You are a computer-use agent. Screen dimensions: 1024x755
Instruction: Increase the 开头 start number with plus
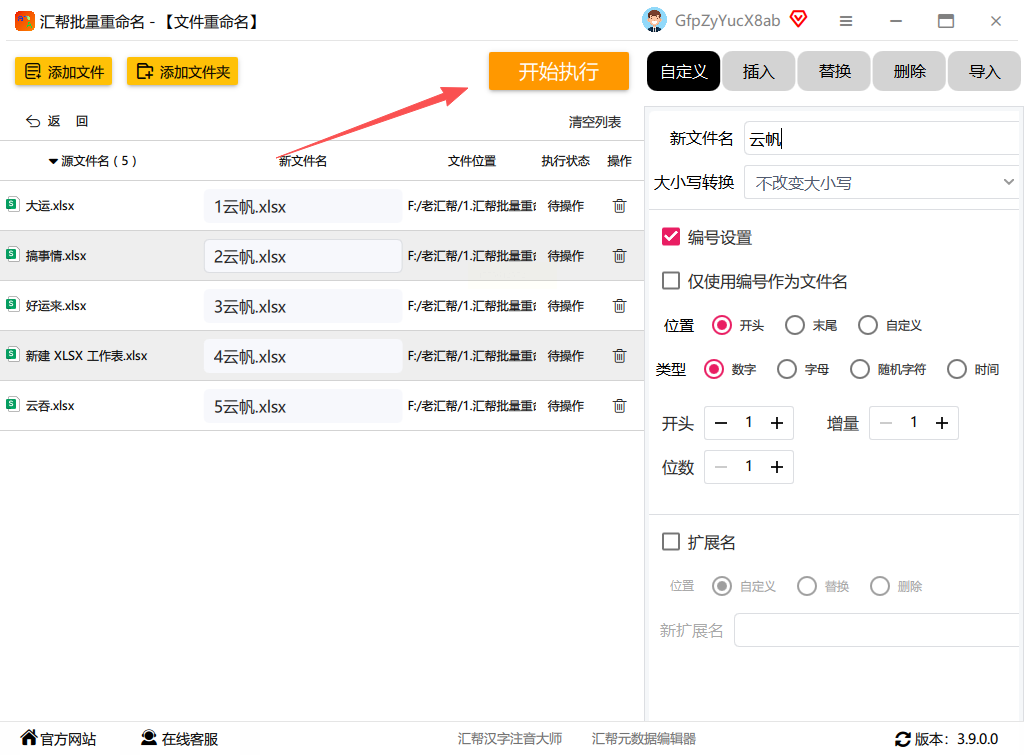pos(777,423)
